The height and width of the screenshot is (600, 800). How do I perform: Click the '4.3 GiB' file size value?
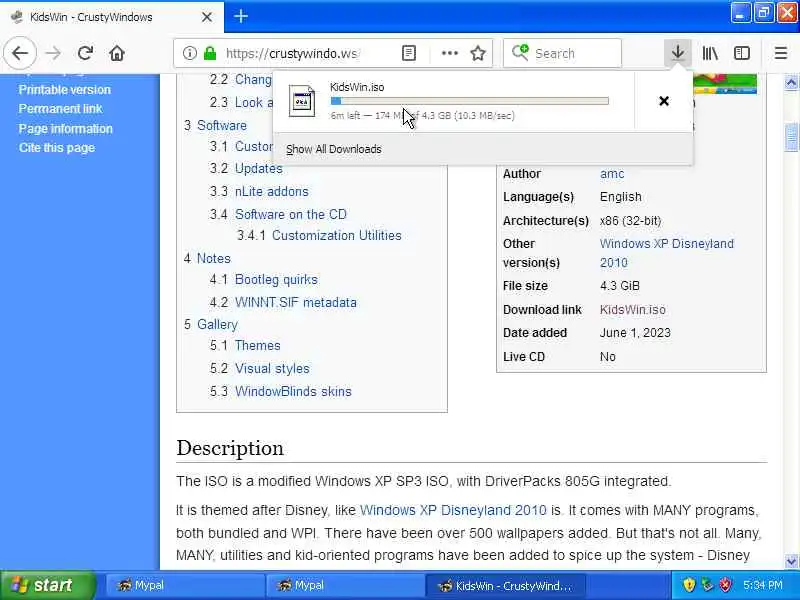[619, 286]
